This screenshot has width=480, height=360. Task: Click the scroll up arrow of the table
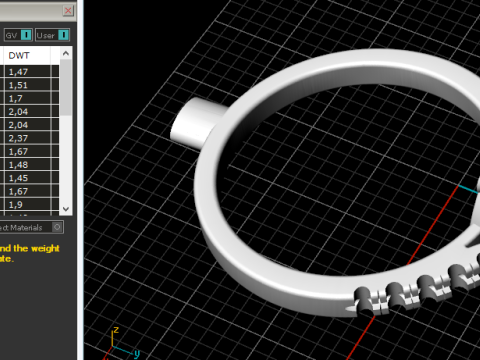coord(66,53)
